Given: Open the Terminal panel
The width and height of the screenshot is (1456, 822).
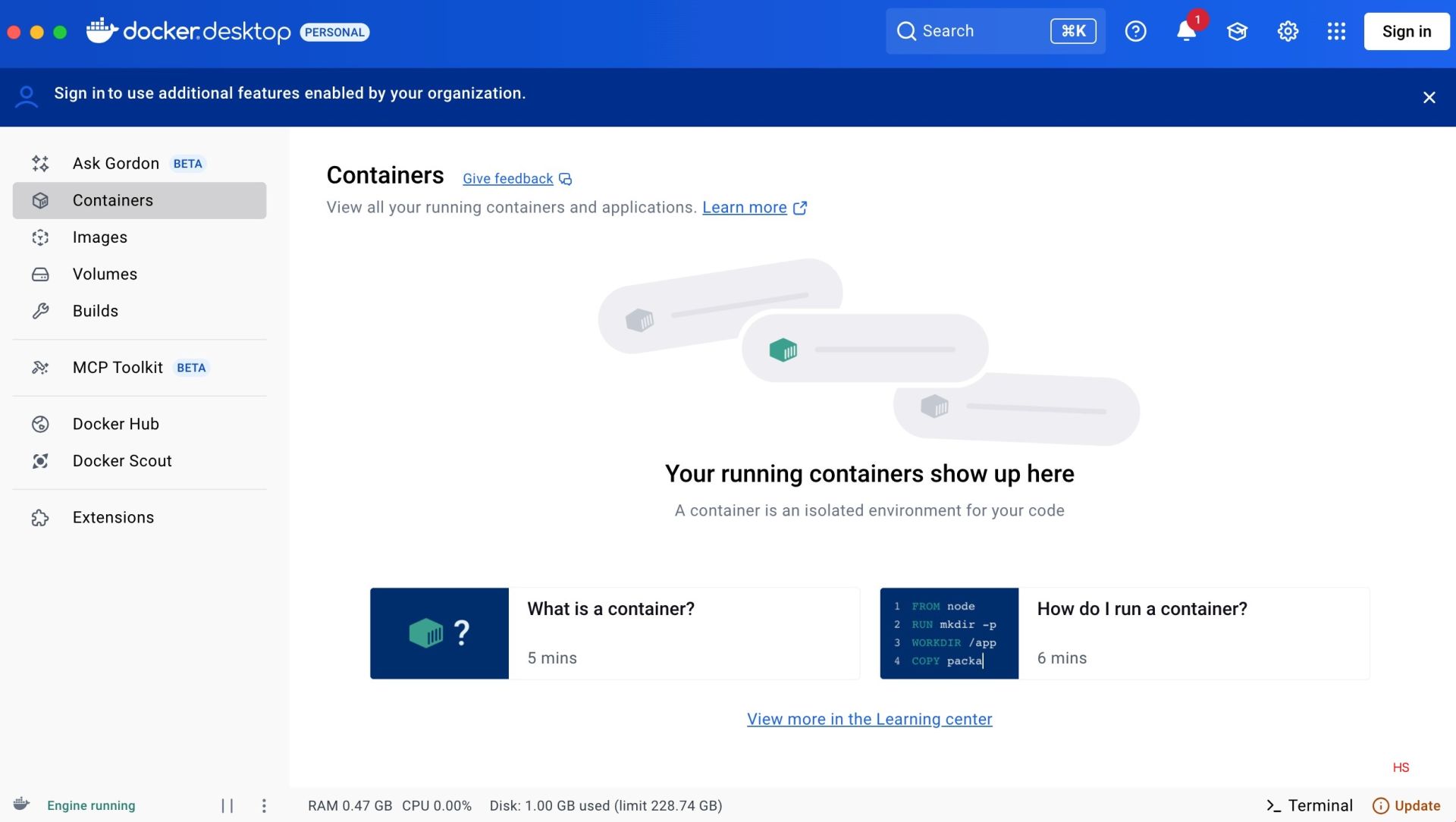Looking at the screenshot, I should pyautogui.click(x=1310, y=805).
